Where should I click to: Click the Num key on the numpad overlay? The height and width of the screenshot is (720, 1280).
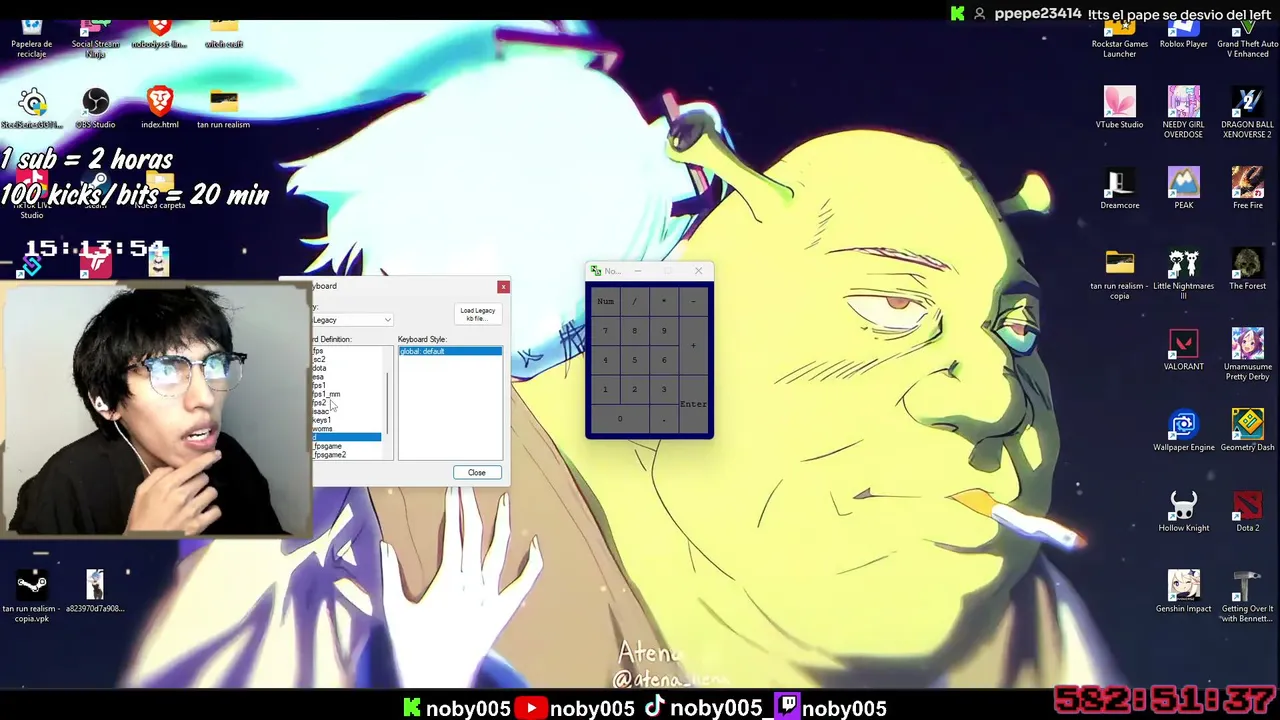click(x=605, y=301)
